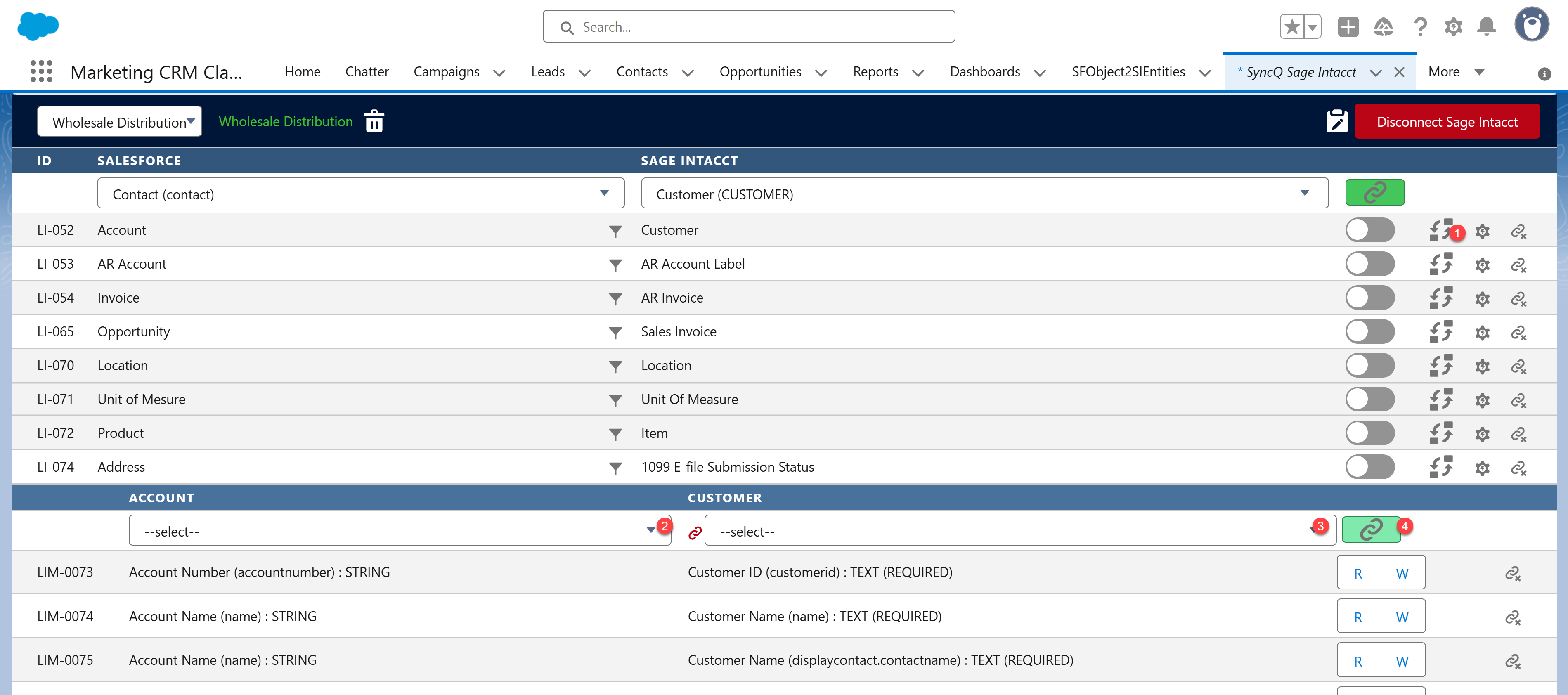Screen dimensions: 1568x695
Task: Toggle W for LIM-0073 mapping
Action: 1402,573
